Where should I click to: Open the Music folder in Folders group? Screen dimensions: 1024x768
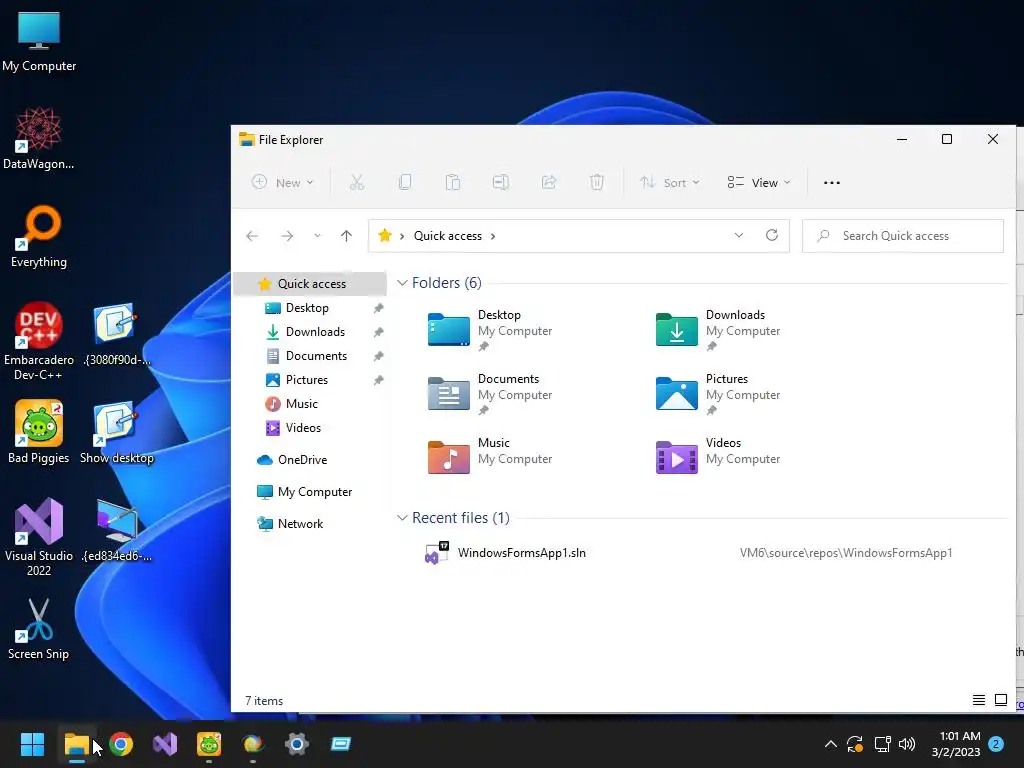[x=490, y=457]
